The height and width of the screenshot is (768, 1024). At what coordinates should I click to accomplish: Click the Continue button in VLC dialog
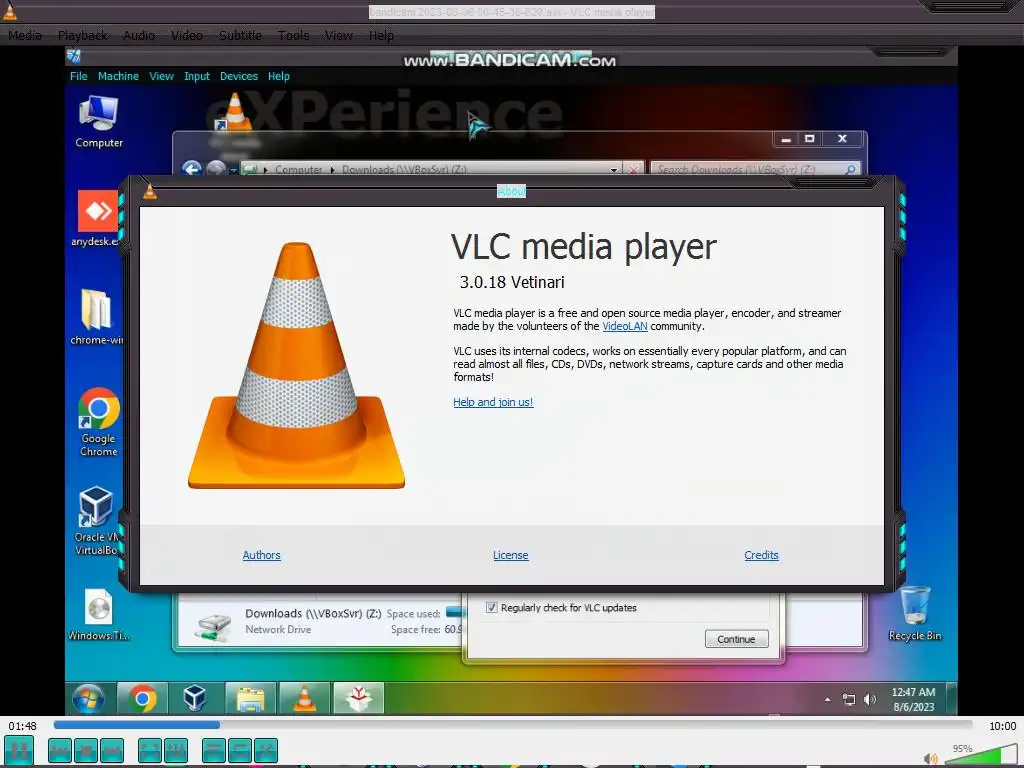tap(736, 639)
